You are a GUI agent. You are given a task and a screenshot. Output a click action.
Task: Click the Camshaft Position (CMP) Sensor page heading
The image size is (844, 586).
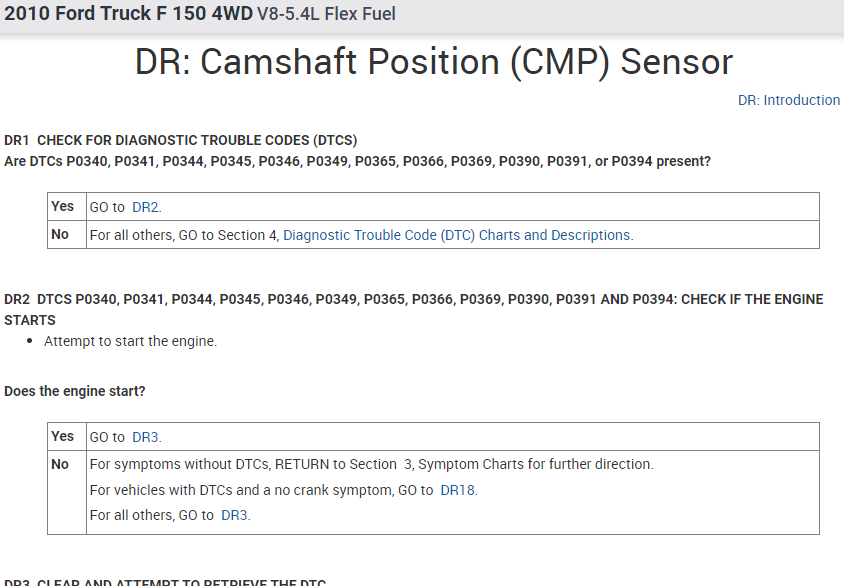coord(433,62)
